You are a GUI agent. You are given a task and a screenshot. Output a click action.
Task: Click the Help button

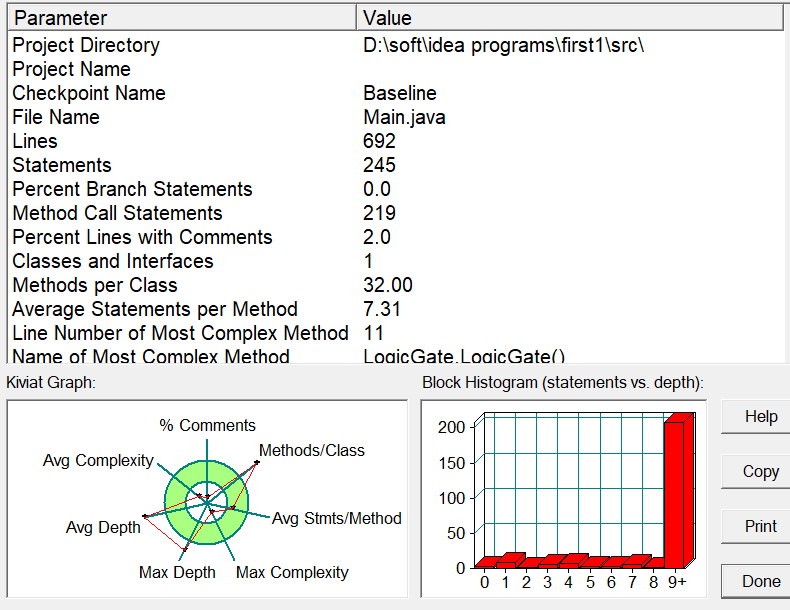(x=757, y=417)
